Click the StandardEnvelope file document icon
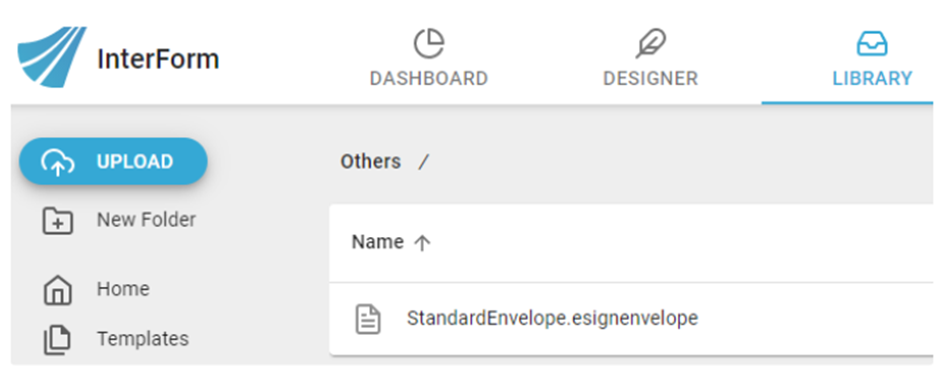Screen dimensions: 940x379 [369, 318]
